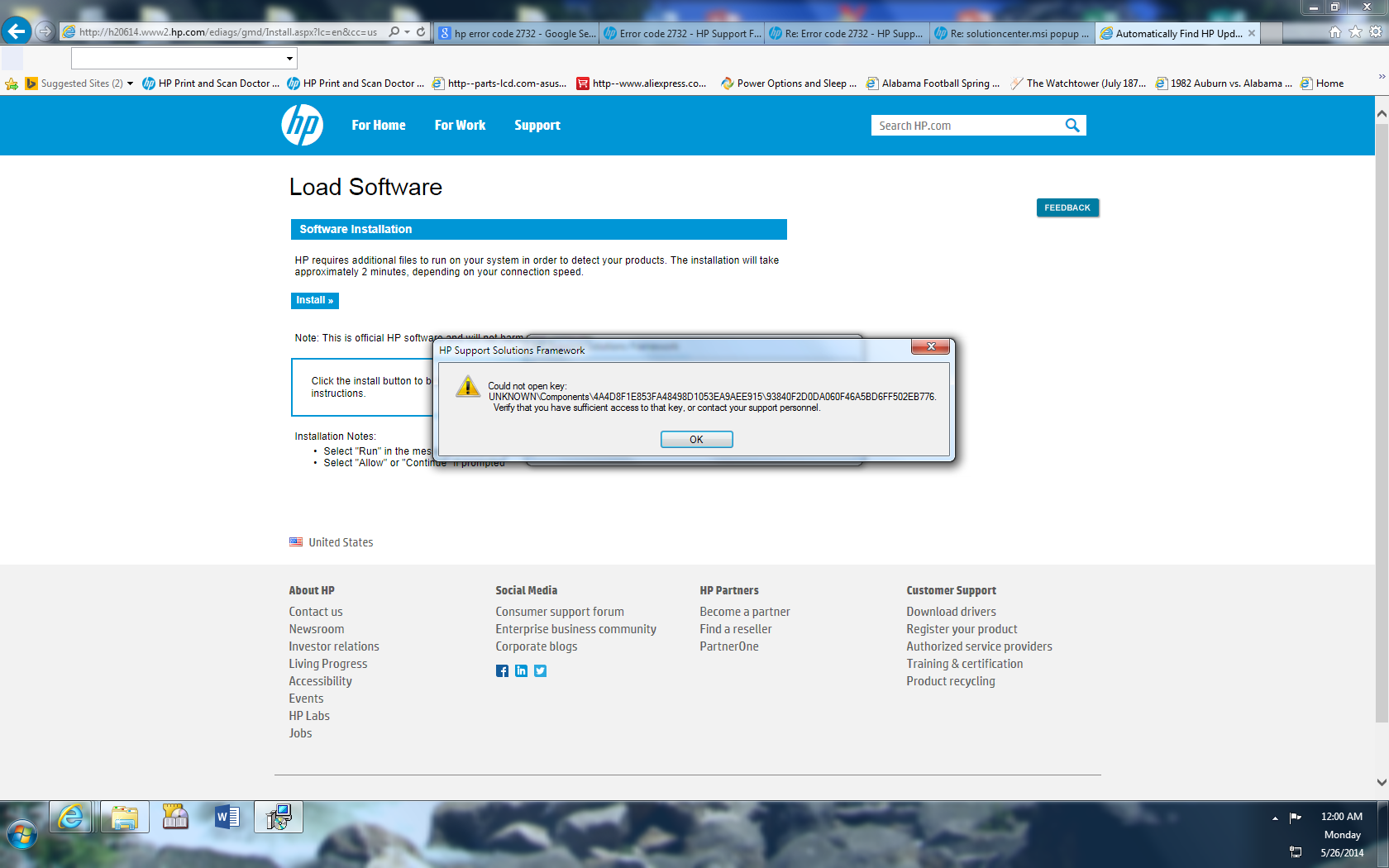Switch to Error code 2732 HP Support tab
This screenshot has width=1389, height=868.
click(682, 34)
